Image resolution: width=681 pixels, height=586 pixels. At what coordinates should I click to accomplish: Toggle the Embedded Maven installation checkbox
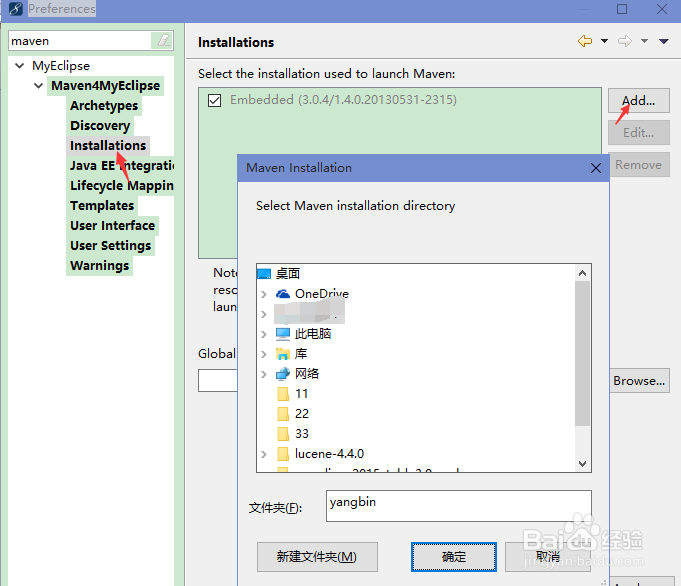pos(215,100)
